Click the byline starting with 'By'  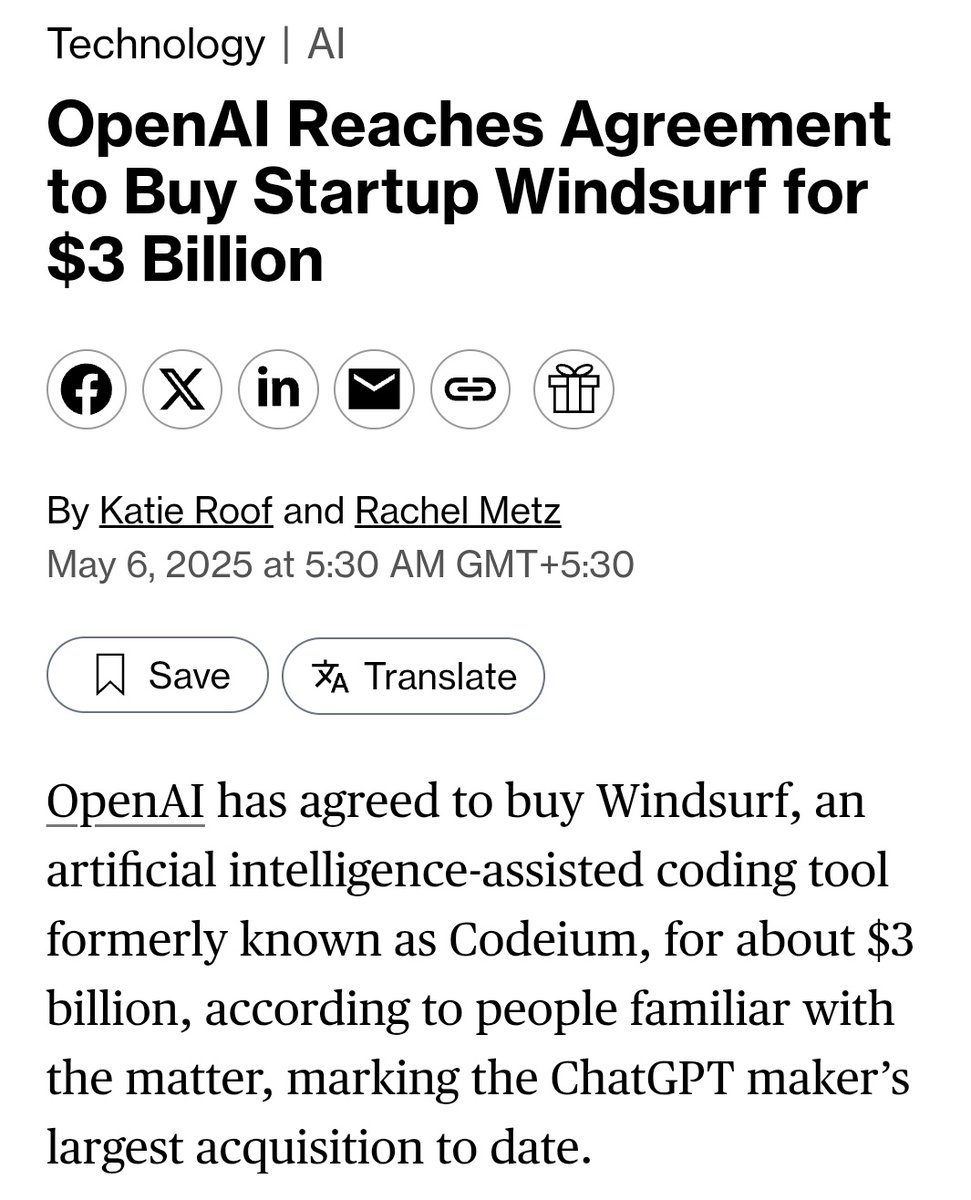(67, 510)
